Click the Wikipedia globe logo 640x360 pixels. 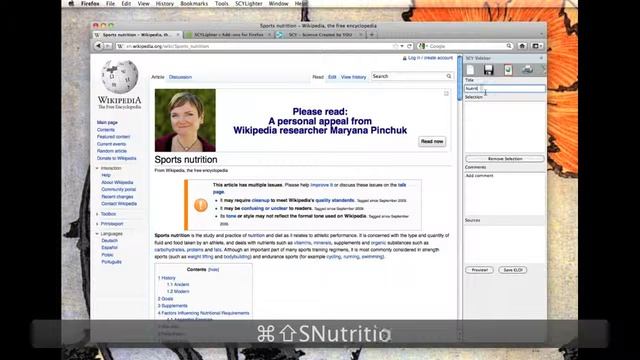tap(120, 76)
